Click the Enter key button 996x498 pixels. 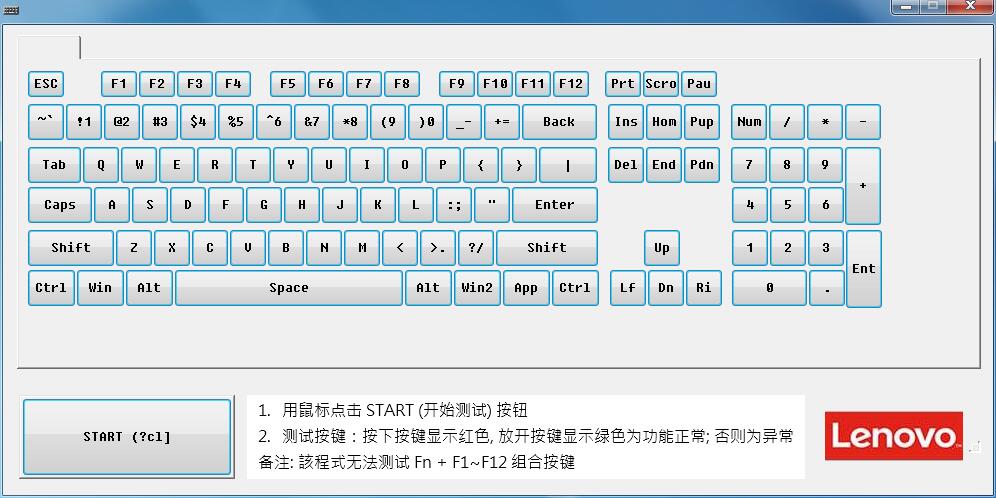(x=555, y=205)
